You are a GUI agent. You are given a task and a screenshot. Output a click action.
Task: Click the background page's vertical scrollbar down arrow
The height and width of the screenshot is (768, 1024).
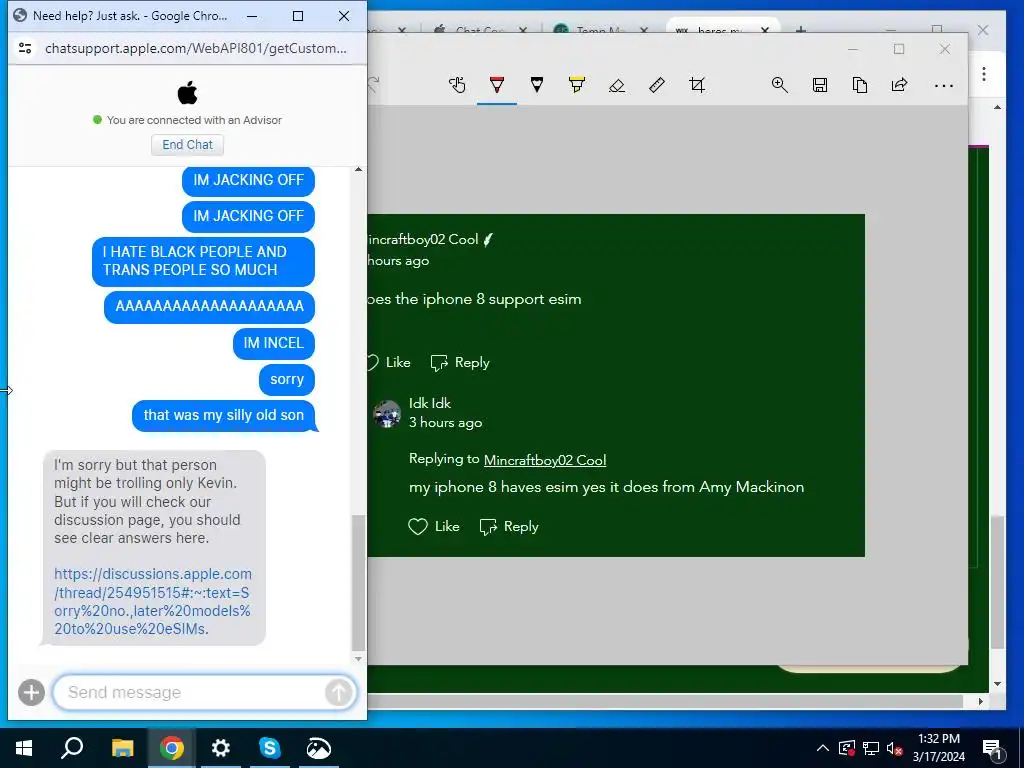click(997, 684)
